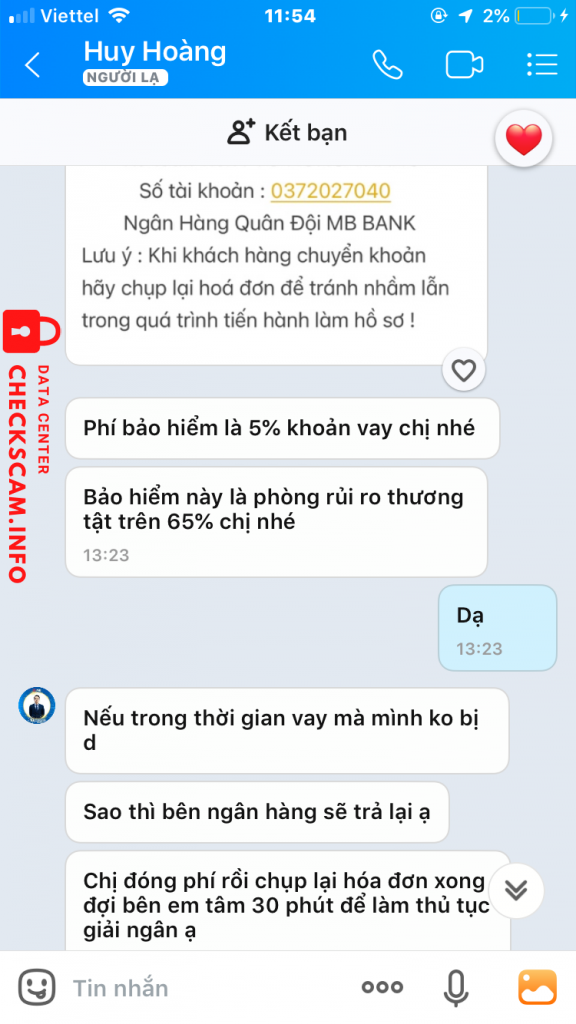Viewport: 576px width, 1024px height.
Task: Open the Huy Hoàng contact name header
Action: 155,52
